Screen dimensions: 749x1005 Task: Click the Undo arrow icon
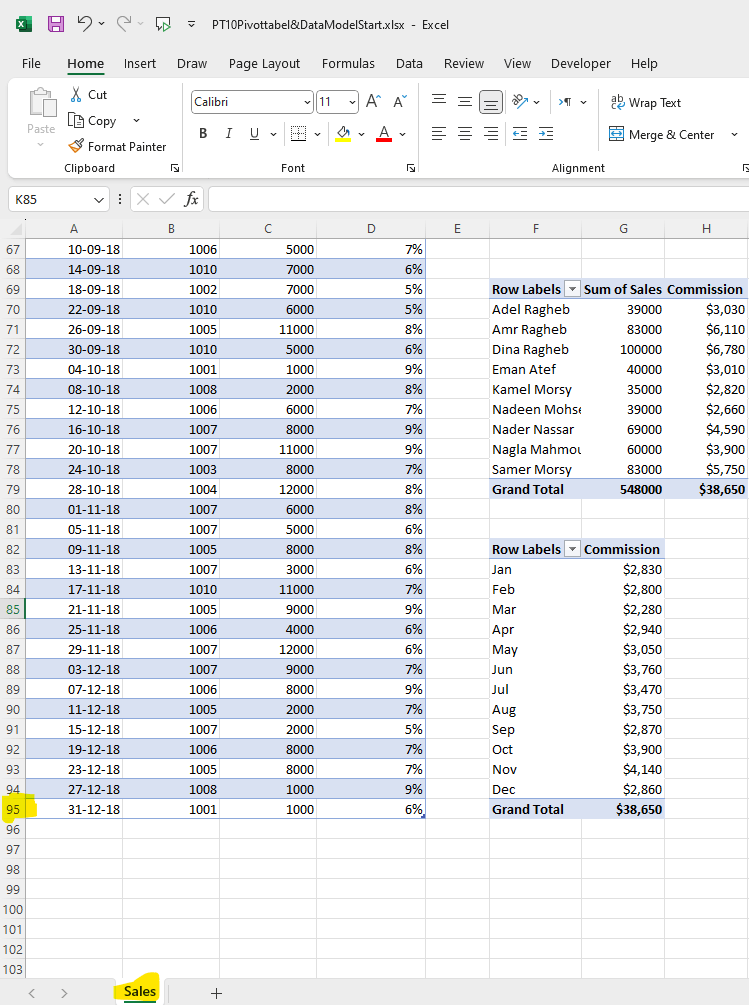coord(85,23)
